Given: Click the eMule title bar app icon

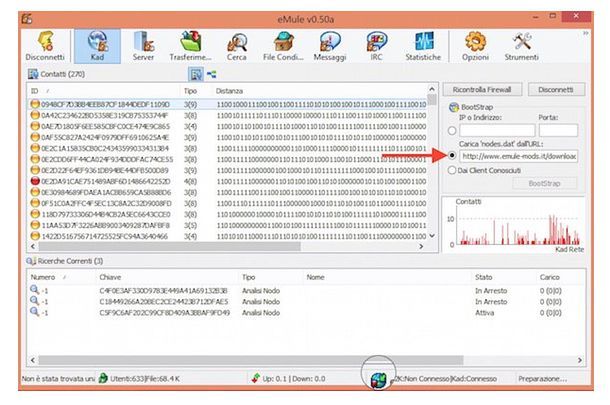Looking at the screenshot, I should point(27,18).
